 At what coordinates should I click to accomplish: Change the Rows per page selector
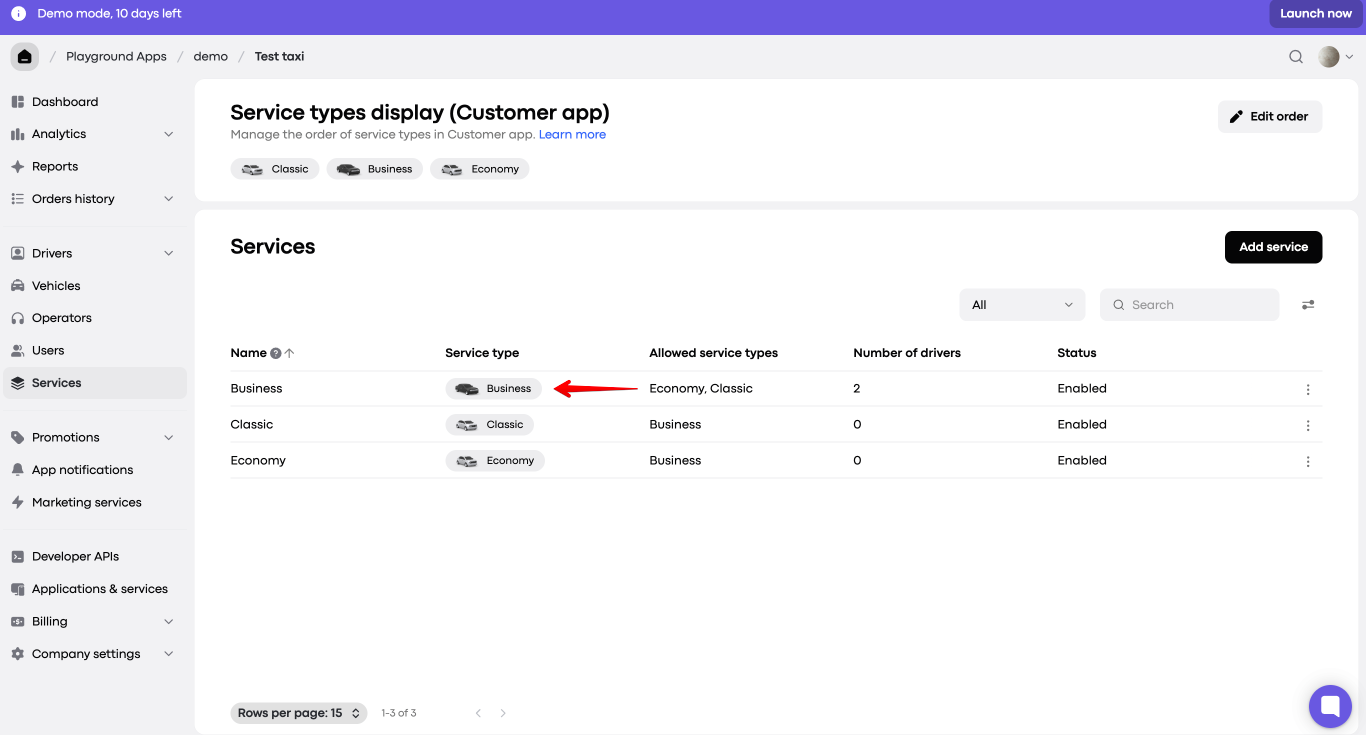(x=299, y=713)
